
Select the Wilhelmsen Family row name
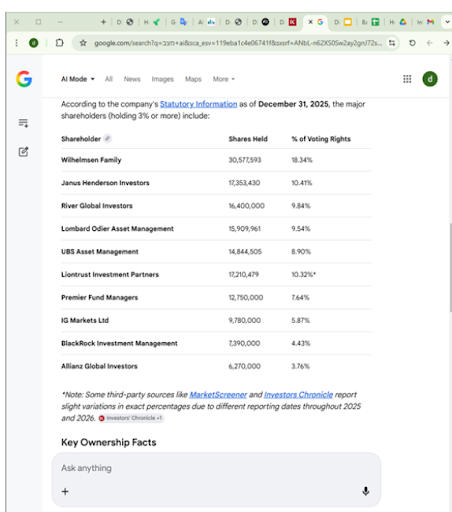click(x=91, y=160)
